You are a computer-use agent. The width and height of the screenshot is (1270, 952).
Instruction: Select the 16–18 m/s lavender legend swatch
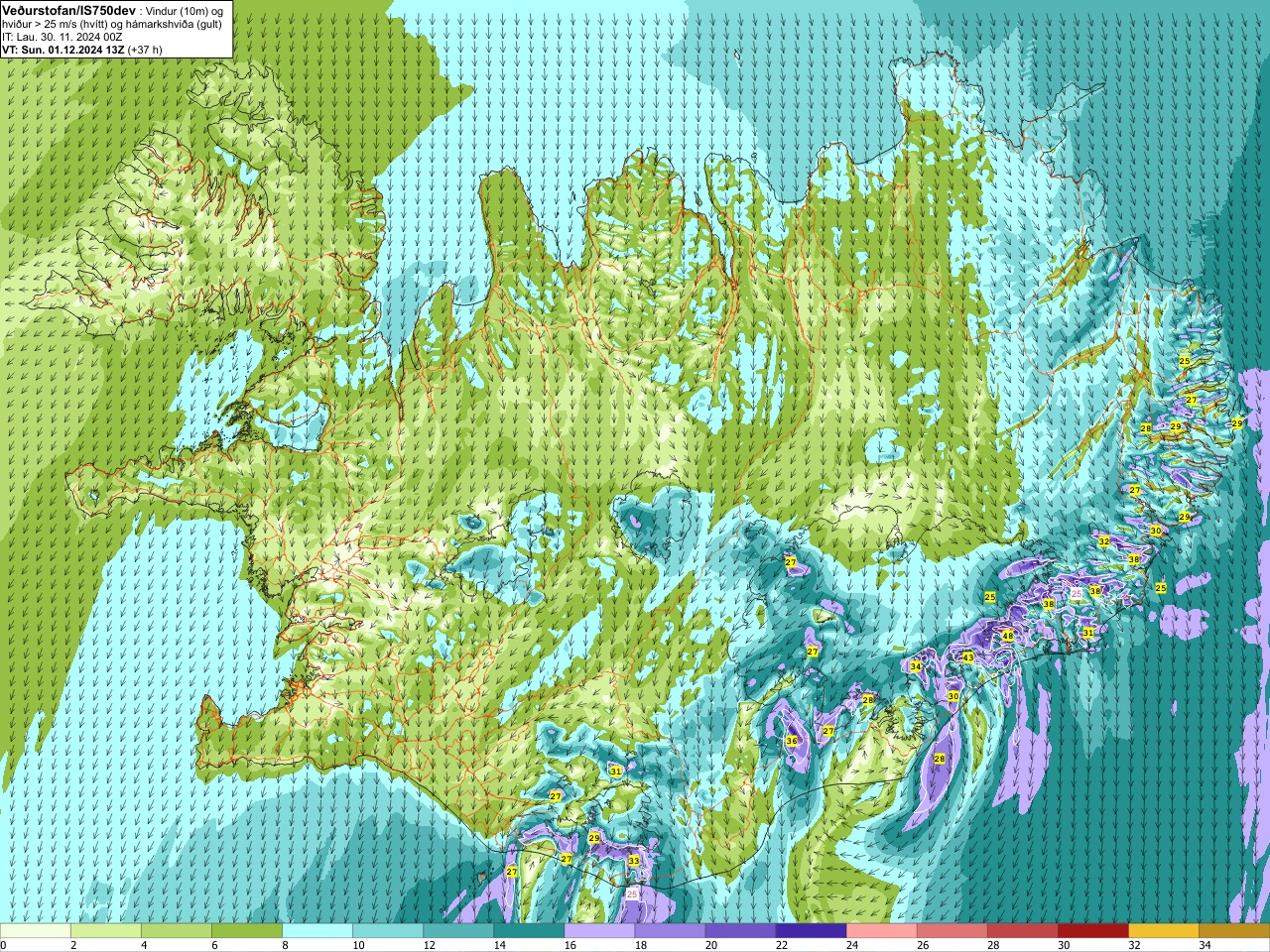pyautogui.click(x=599, y=931)
